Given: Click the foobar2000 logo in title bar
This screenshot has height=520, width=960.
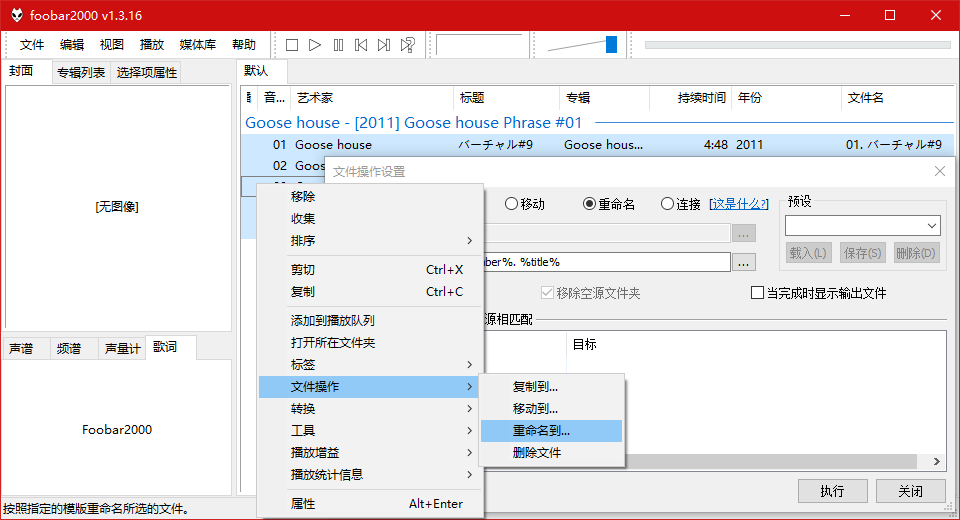Looking at the screenshot, I should click(x=15, y=15).
